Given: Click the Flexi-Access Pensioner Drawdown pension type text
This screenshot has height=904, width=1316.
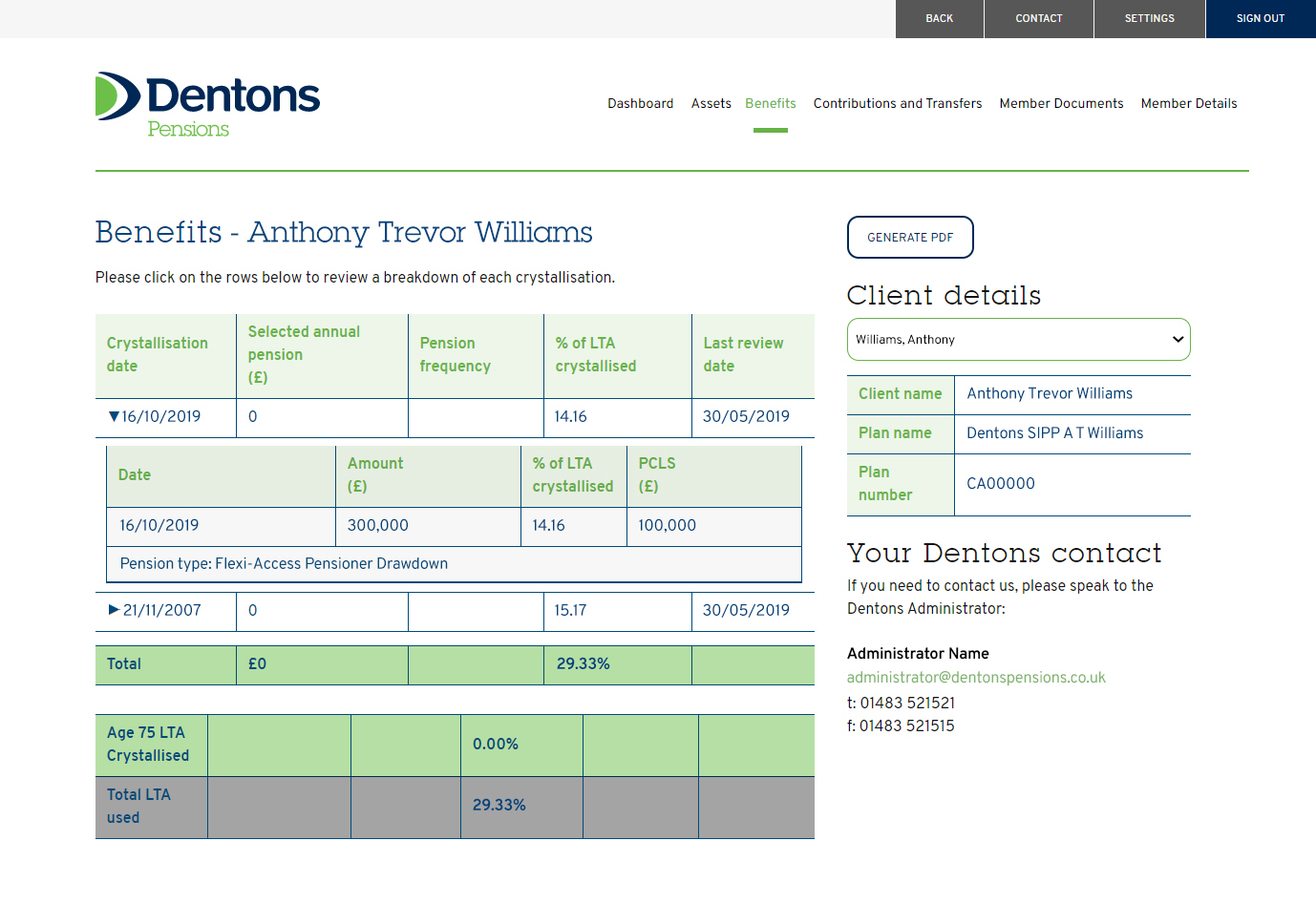Looking at the screenshot, I should tap(331, 563).
